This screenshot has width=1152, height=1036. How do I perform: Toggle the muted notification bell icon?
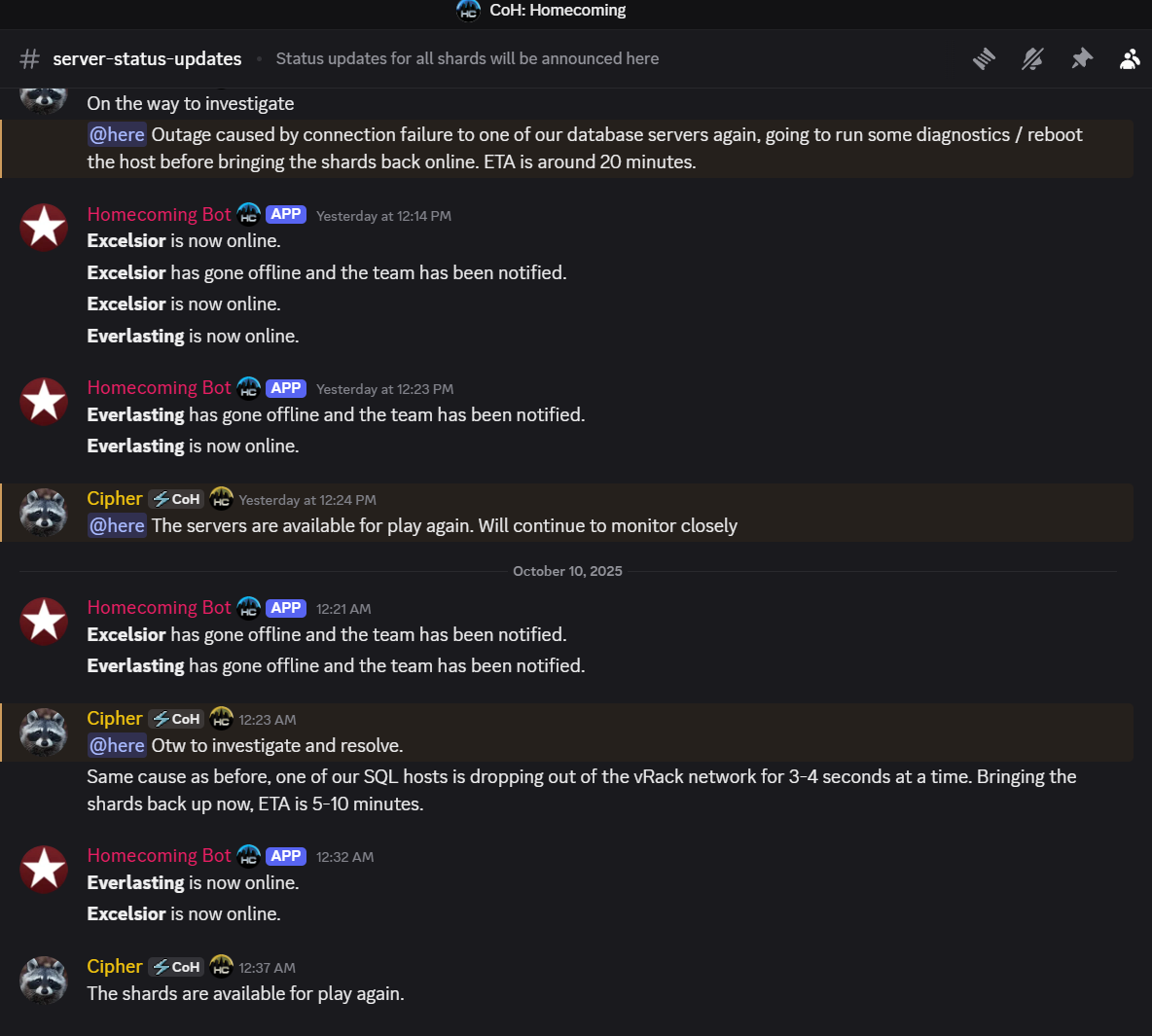point(1032,59)
